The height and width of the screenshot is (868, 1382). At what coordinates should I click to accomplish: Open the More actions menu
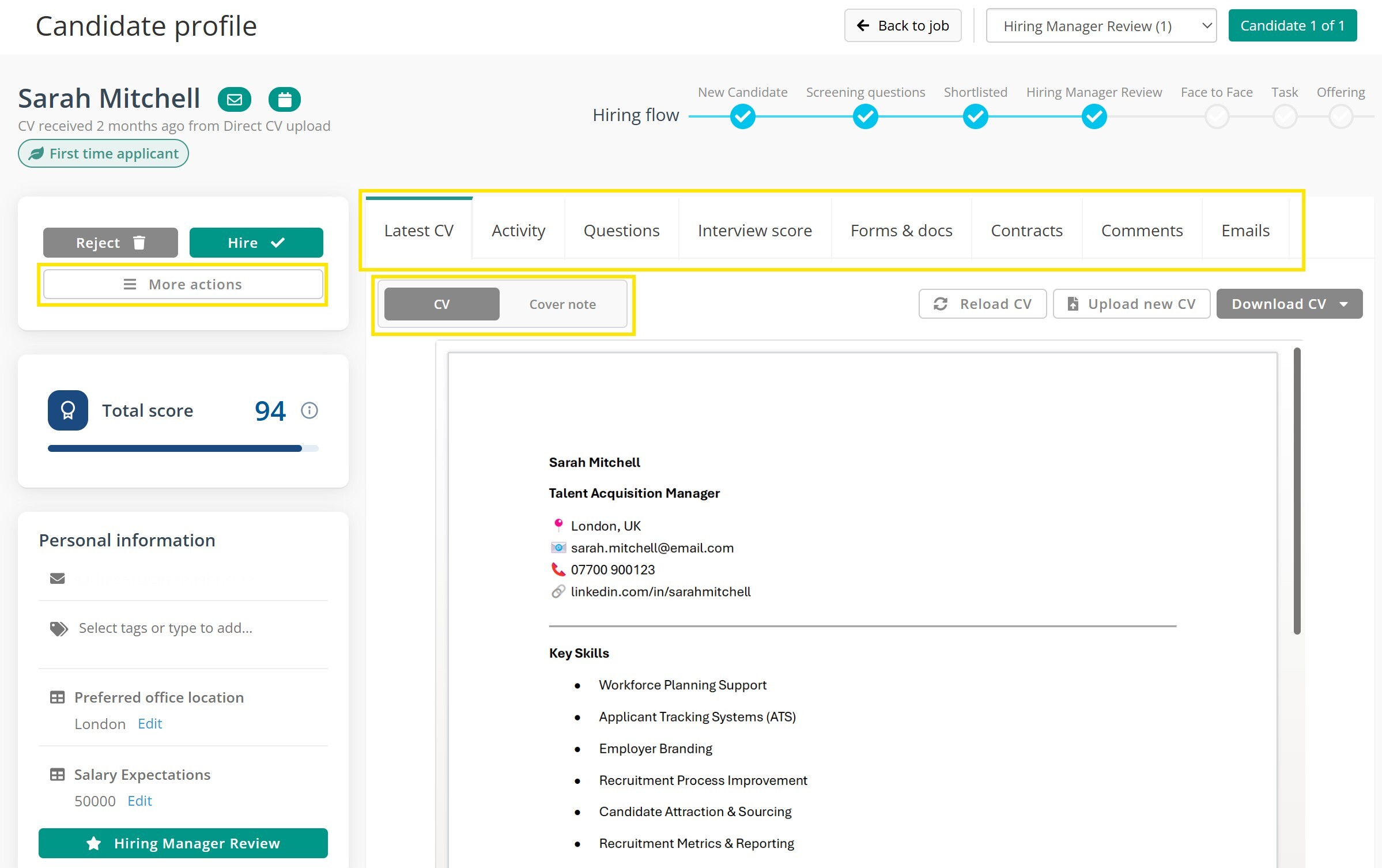183,284
